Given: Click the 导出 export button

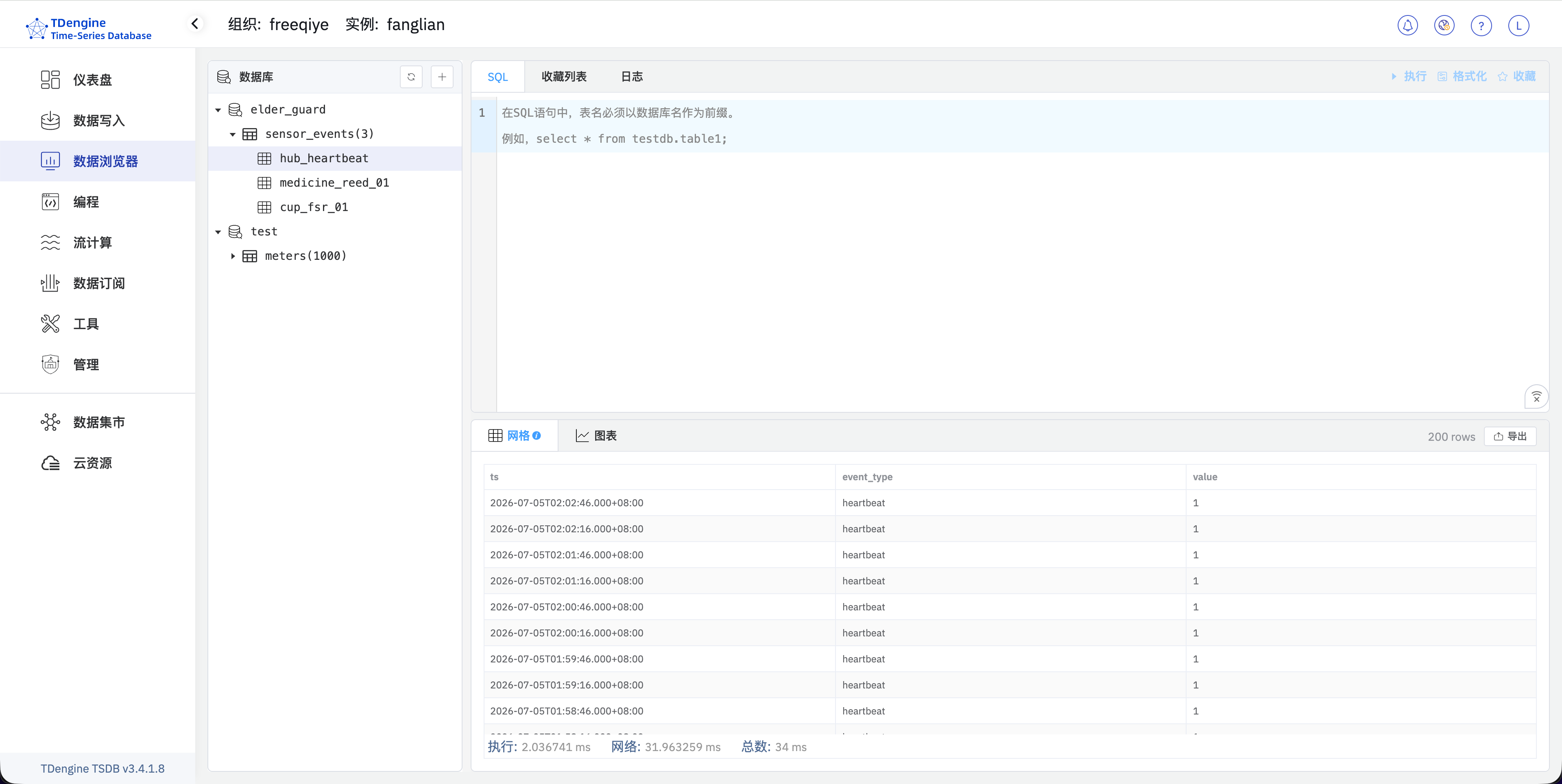Looking at the screenshot, I should [1510, 436].
